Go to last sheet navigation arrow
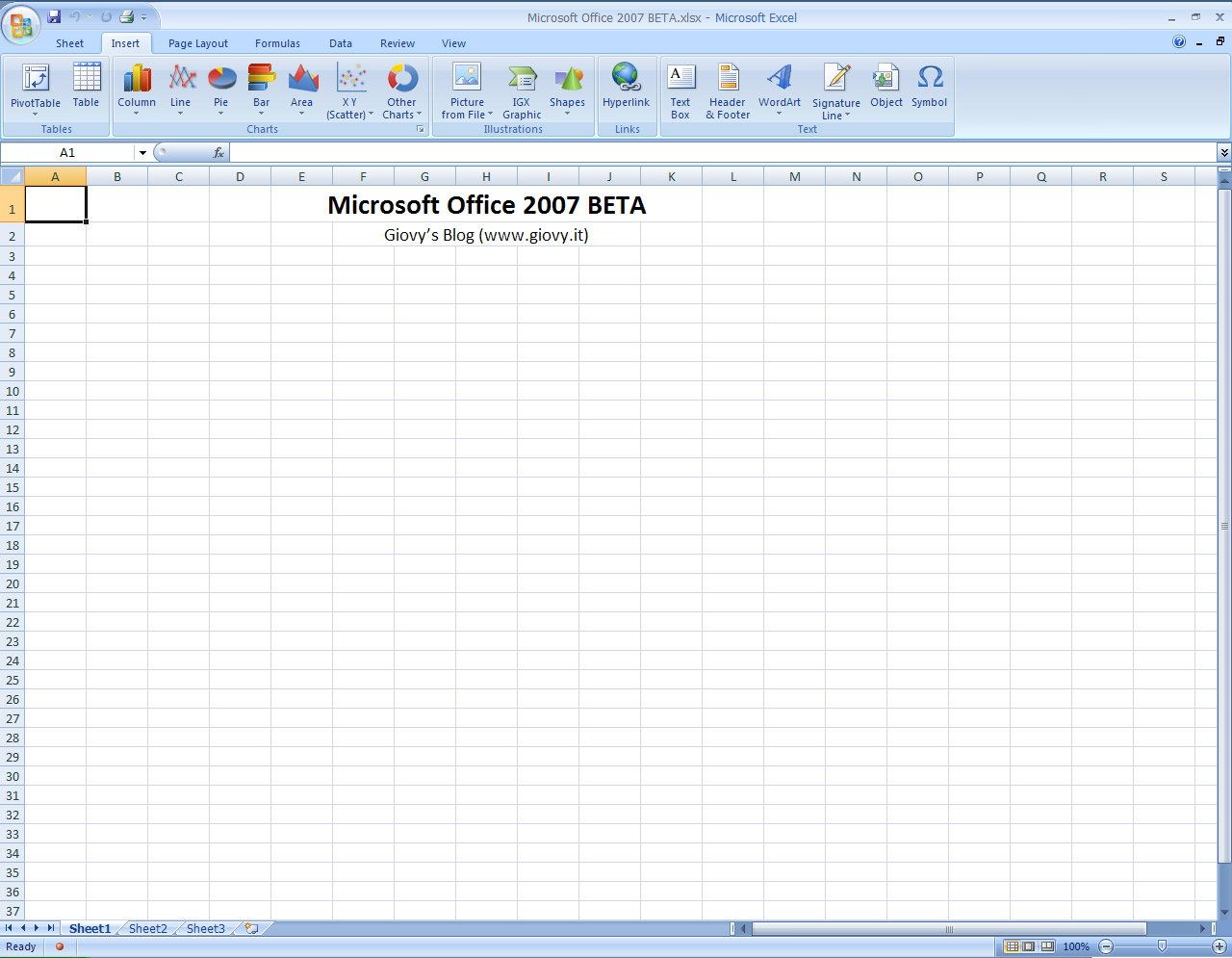Screen dimensions: 1232x958 (51, 928)
